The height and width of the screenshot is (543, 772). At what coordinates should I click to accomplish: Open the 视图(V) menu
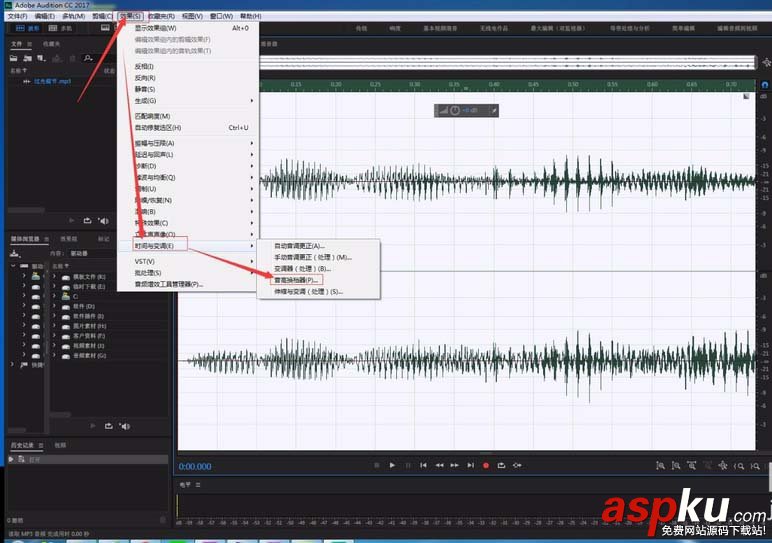pos(192,16)
